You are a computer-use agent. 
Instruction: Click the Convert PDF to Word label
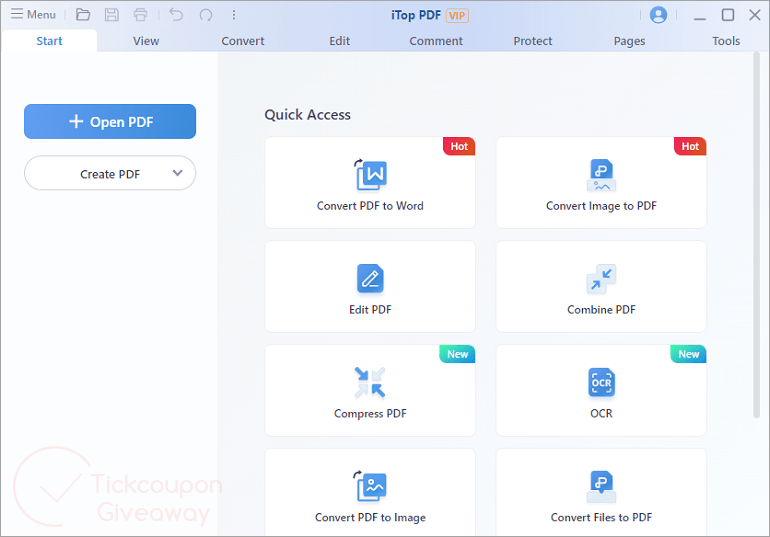click(x=370, y=206)
